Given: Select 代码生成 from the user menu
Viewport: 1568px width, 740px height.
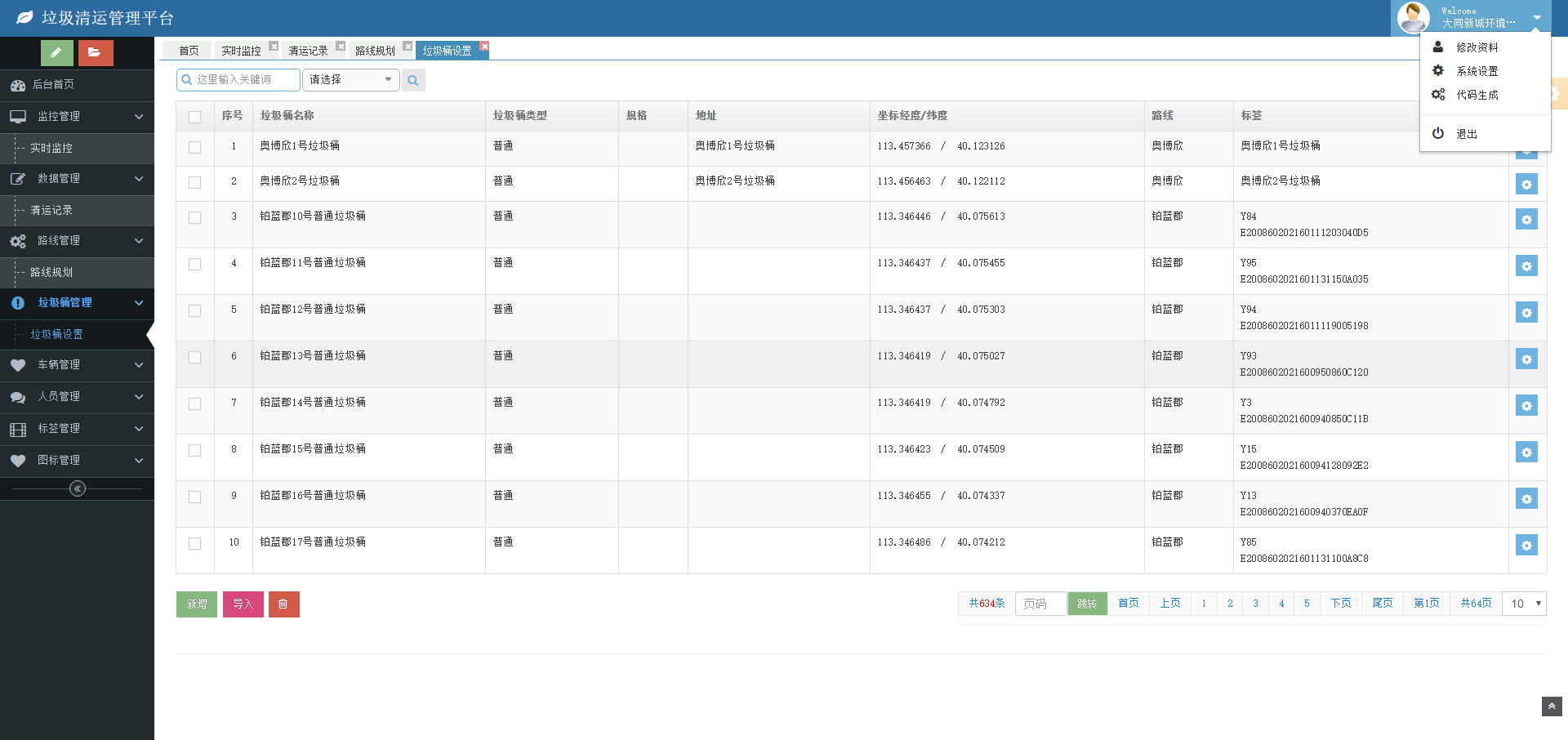Looking at the screenshot, I should click(x=1486, y=95).
